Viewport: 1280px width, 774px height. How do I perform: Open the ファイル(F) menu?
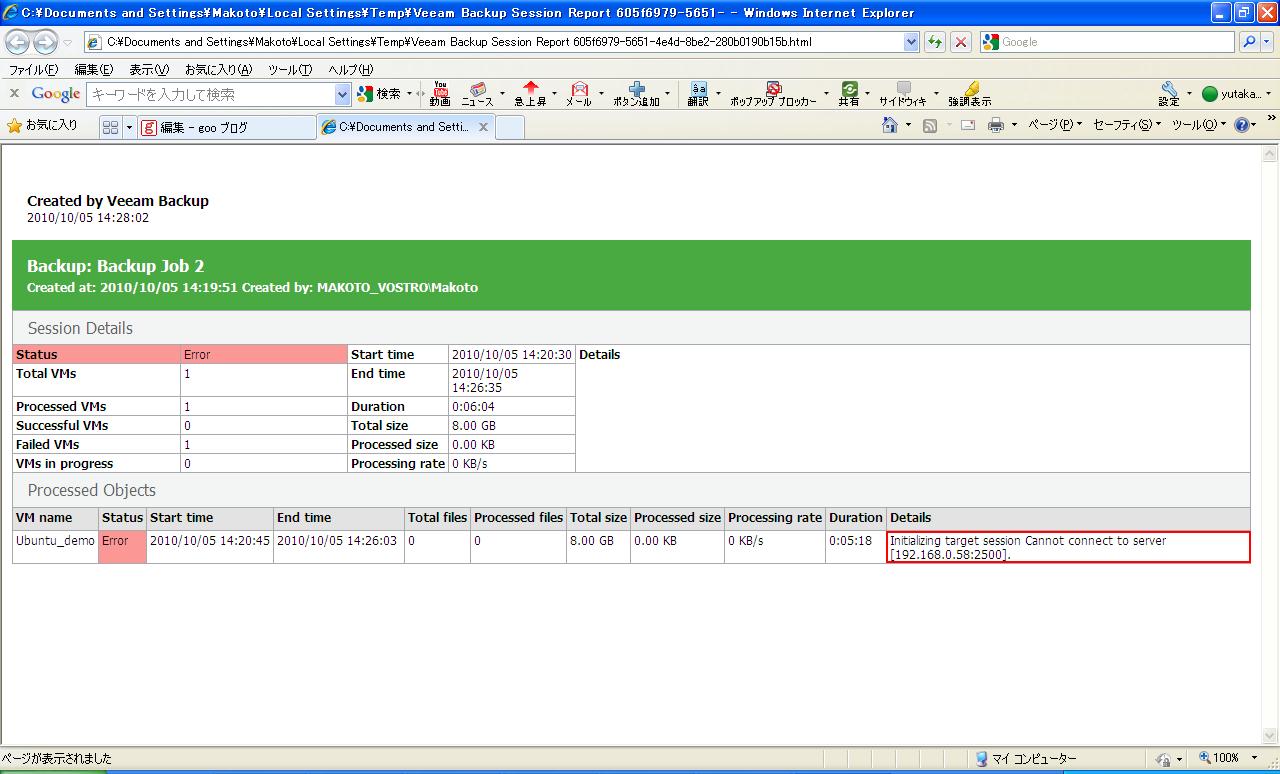[x=33, y=70]
